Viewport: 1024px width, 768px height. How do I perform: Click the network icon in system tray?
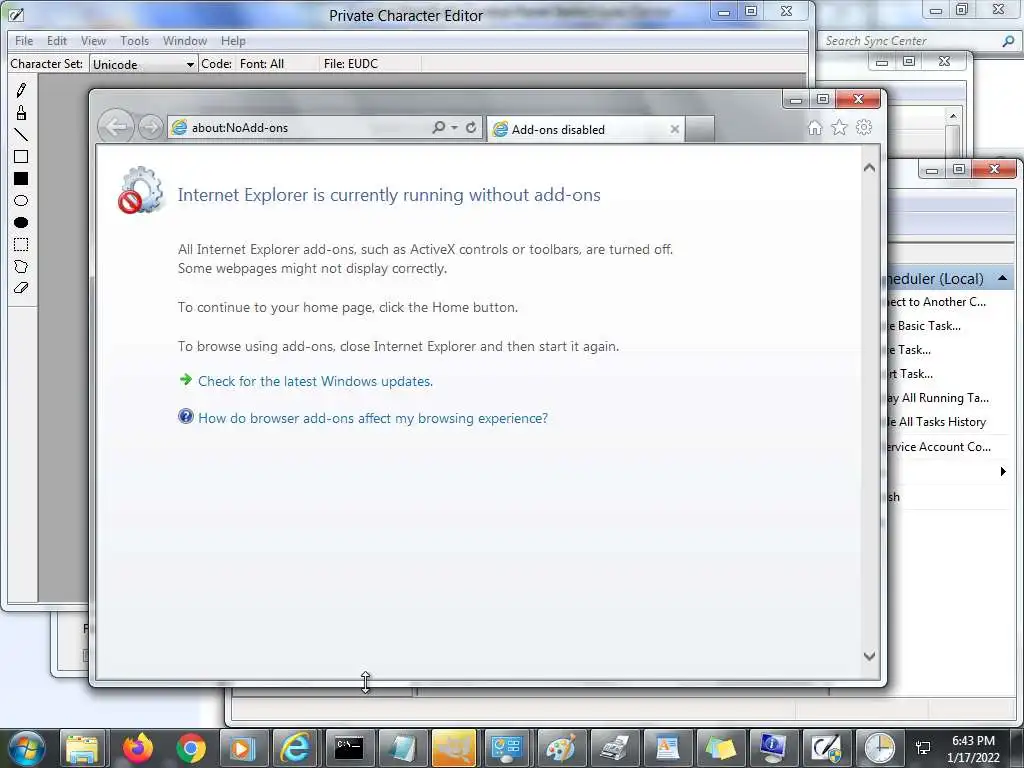[x=923, y=749]
